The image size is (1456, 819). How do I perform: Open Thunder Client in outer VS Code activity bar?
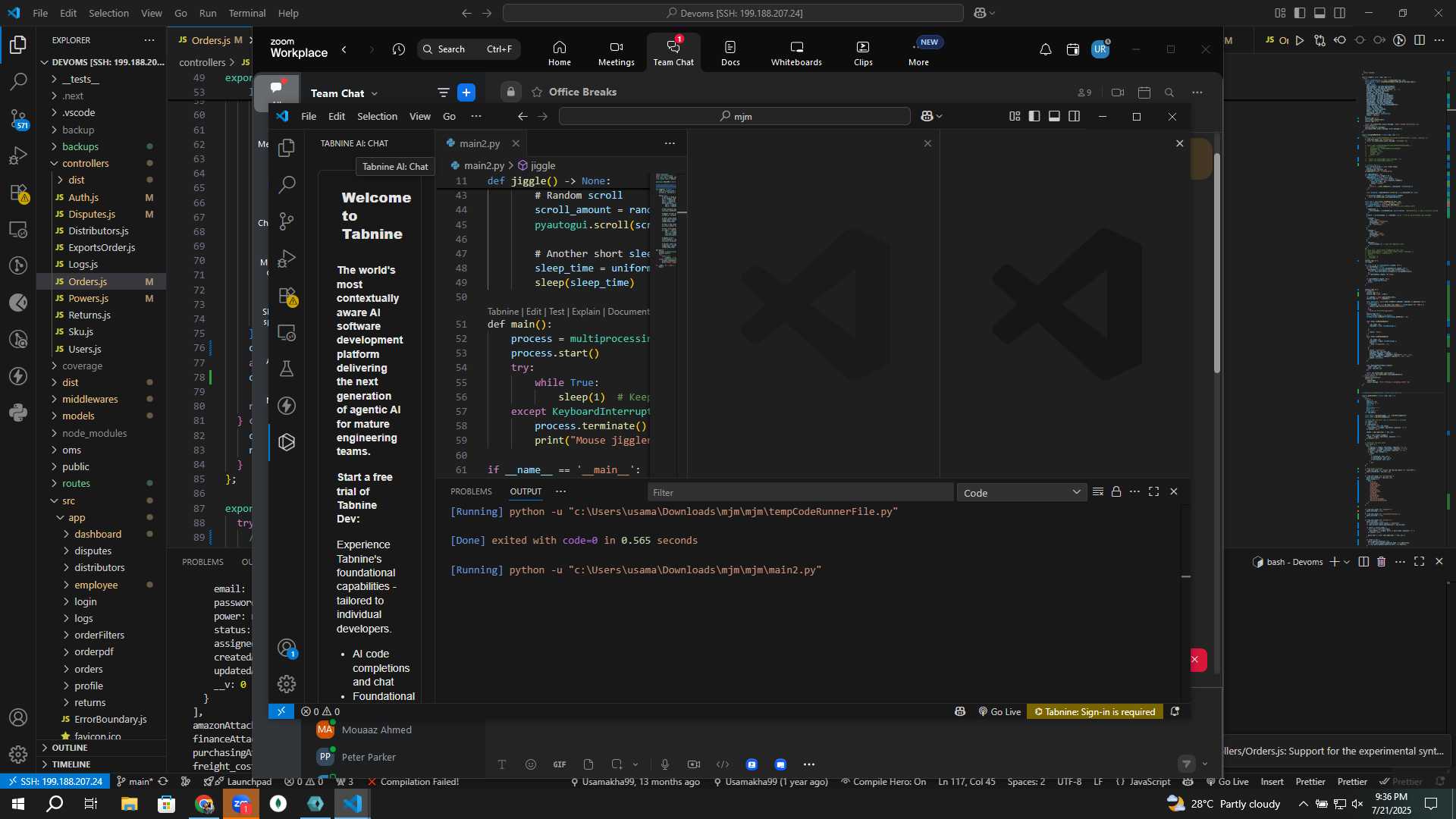[18, 376]
